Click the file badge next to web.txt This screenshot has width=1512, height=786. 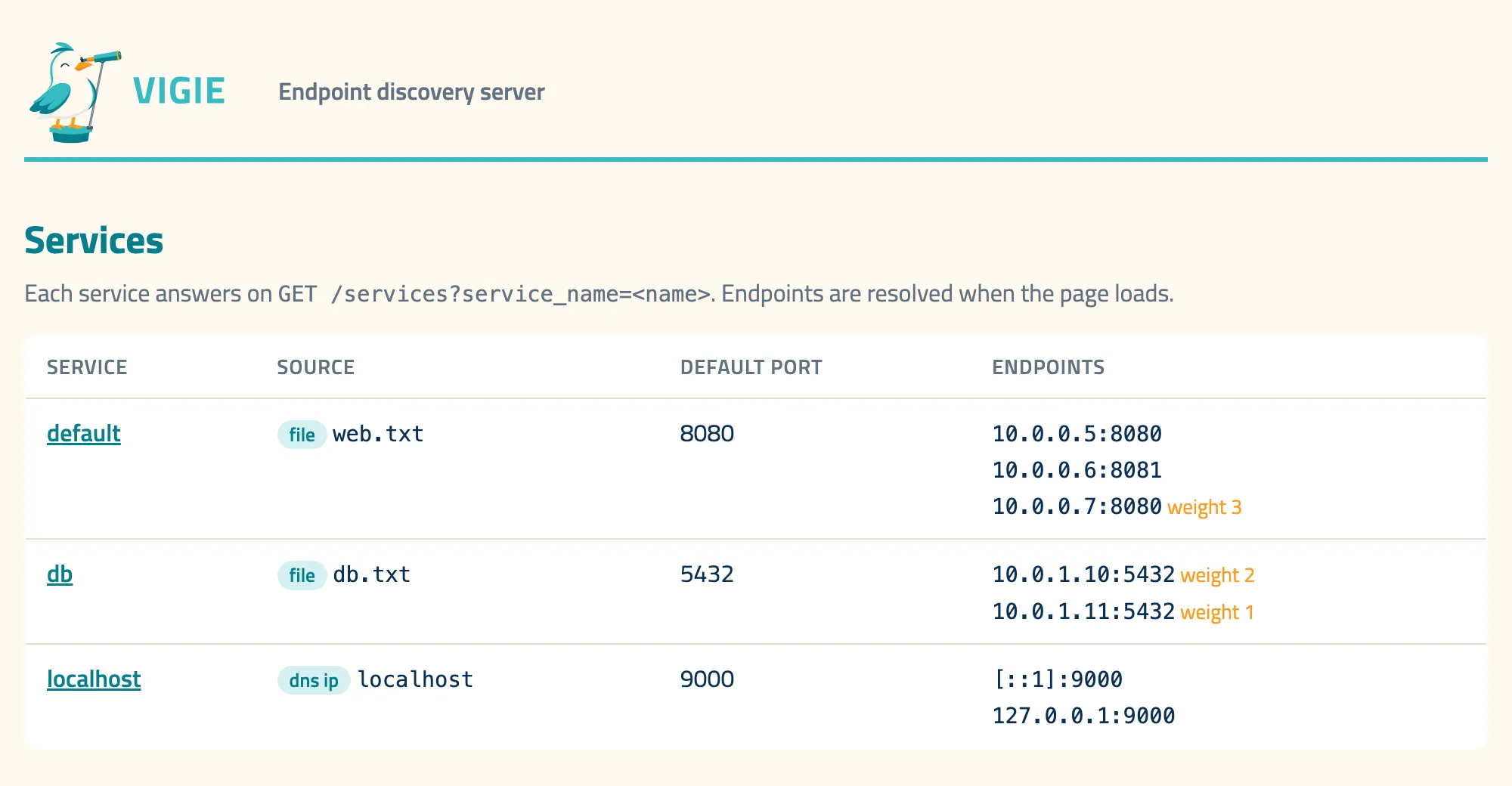click(302, 435)
